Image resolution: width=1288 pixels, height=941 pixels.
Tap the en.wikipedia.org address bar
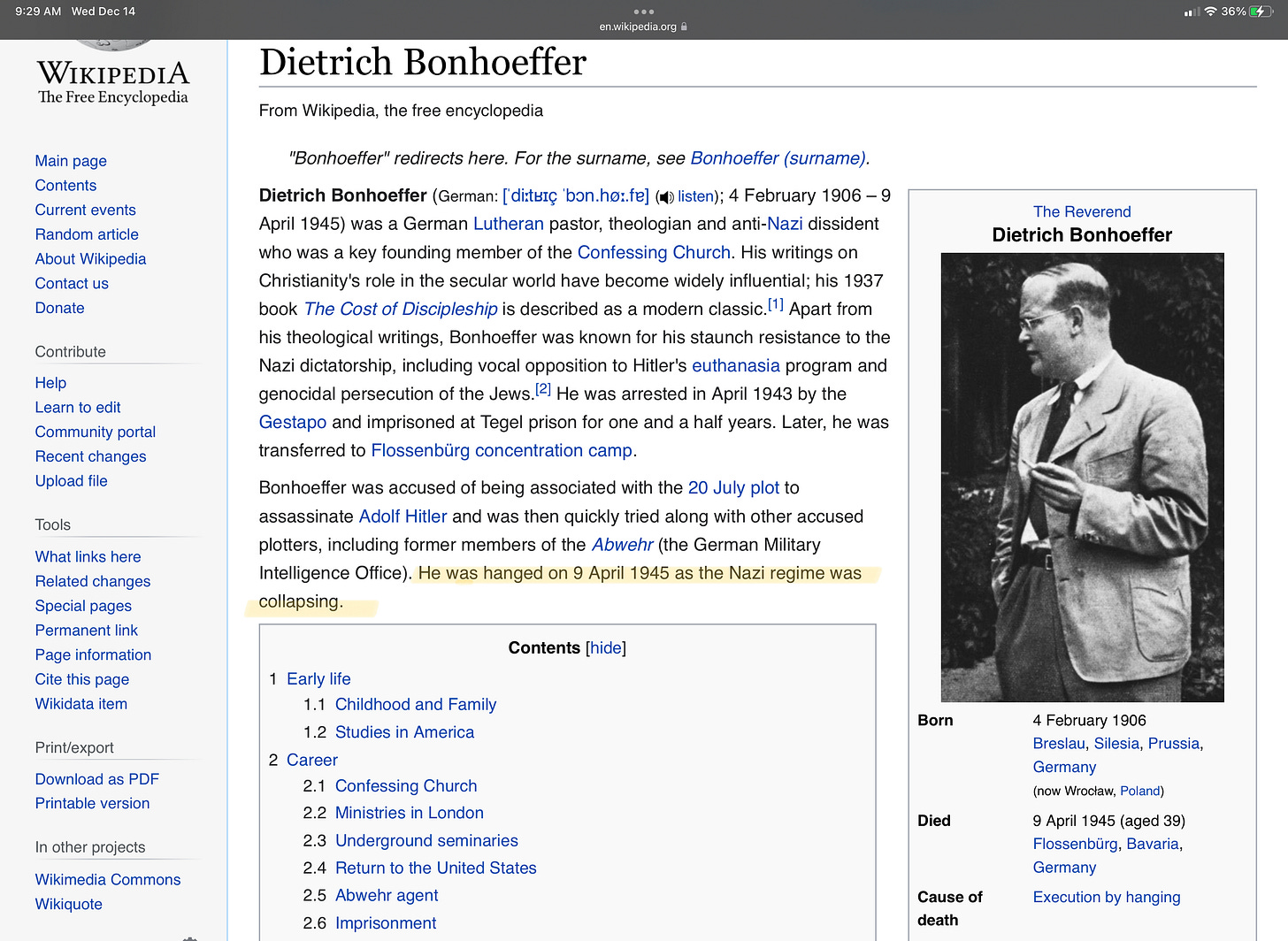[x=643, y=27]
